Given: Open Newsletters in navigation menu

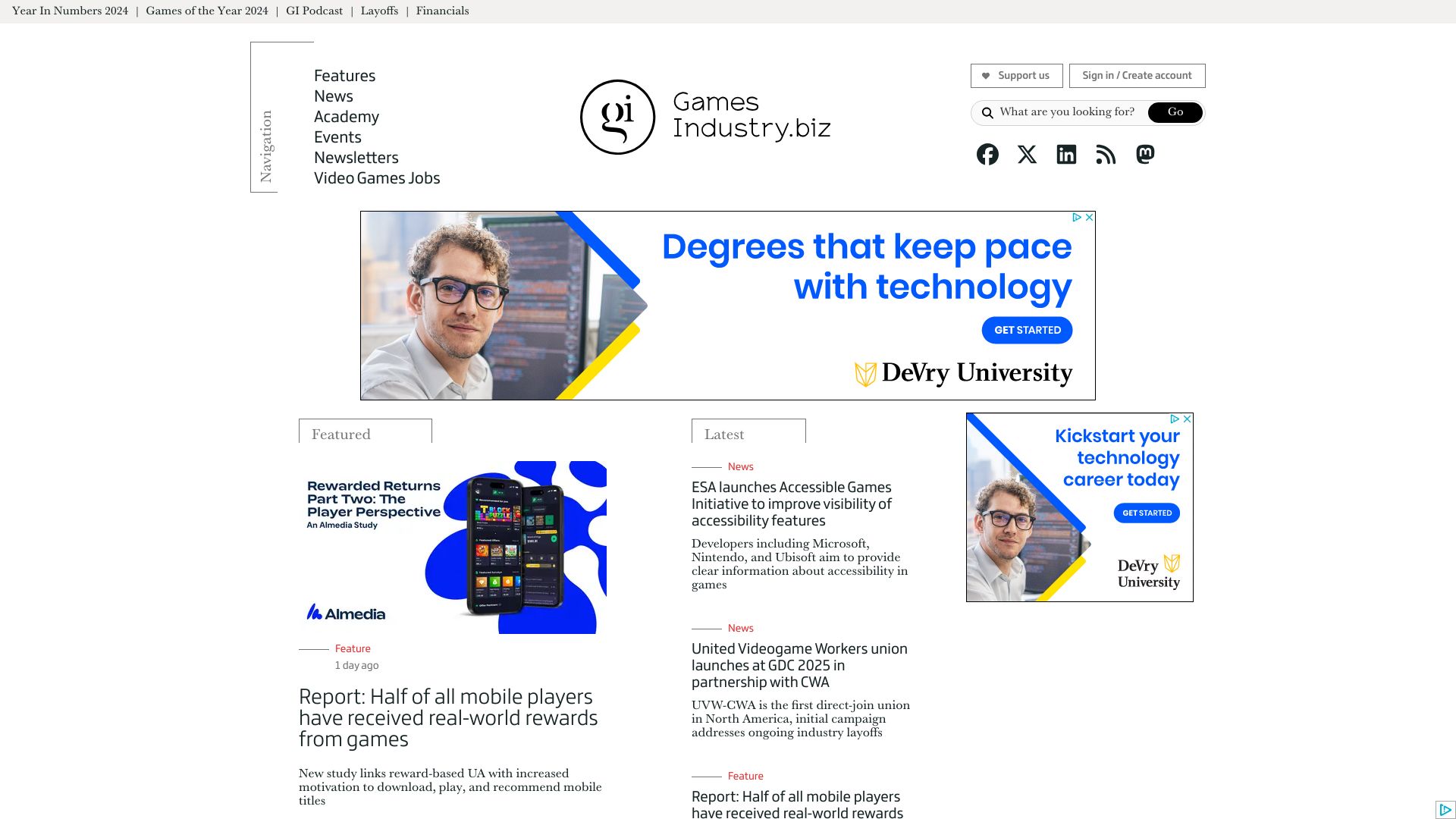Looking at the screenshot, I should (x=356, y=158).
